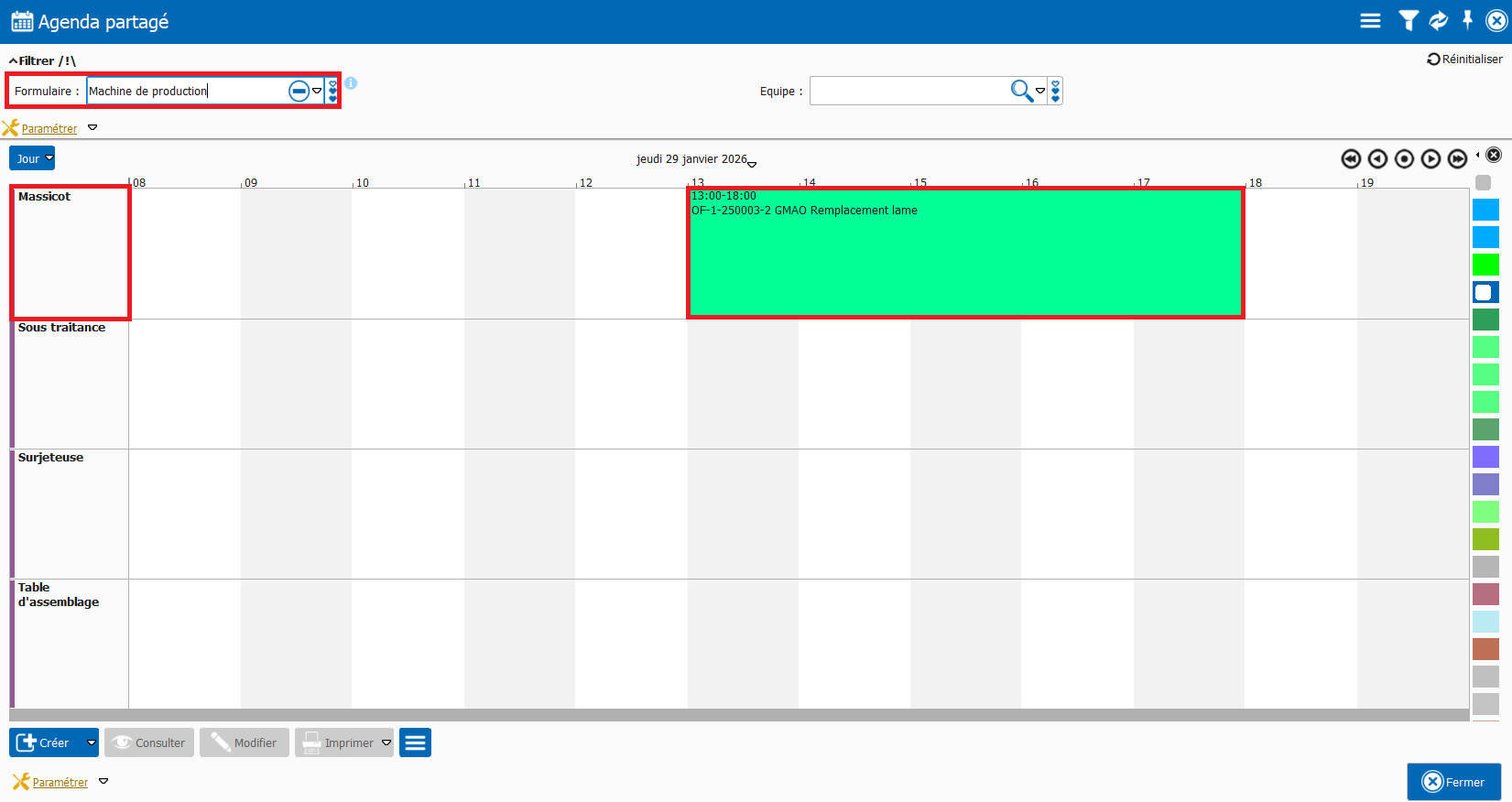1512x802 pixels.
Task: Click the info icon beside Formulaire field
Action: (x=351, y=83)
